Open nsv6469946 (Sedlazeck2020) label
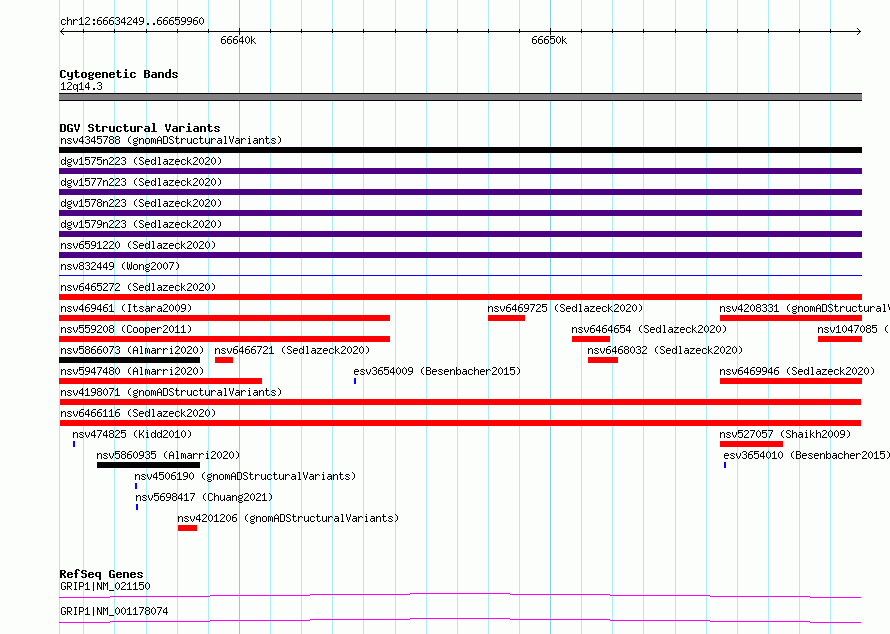 tap(797, 371)
